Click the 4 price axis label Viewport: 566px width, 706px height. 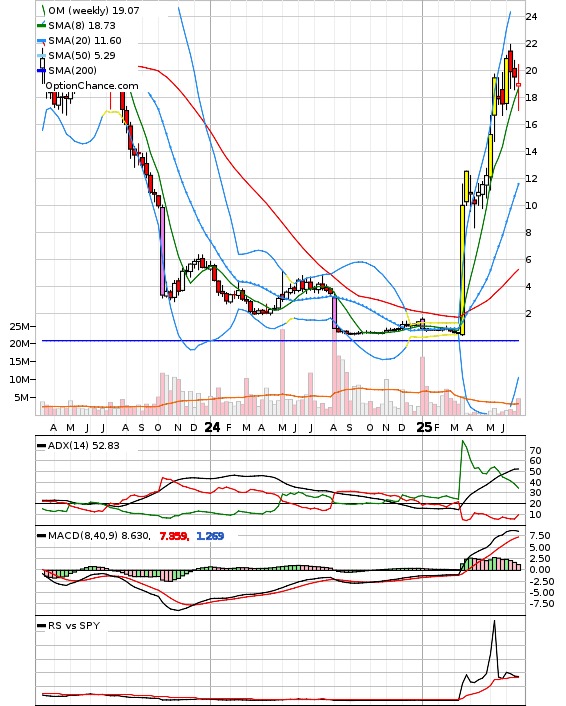click(528, 287)
